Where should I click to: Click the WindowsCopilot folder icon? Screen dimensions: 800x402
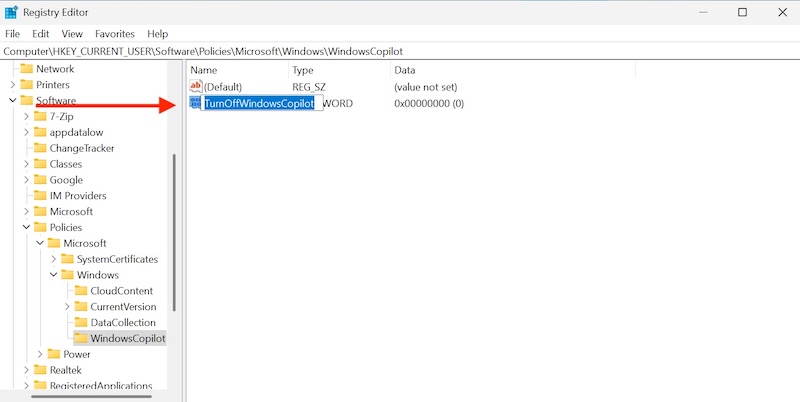81,338
